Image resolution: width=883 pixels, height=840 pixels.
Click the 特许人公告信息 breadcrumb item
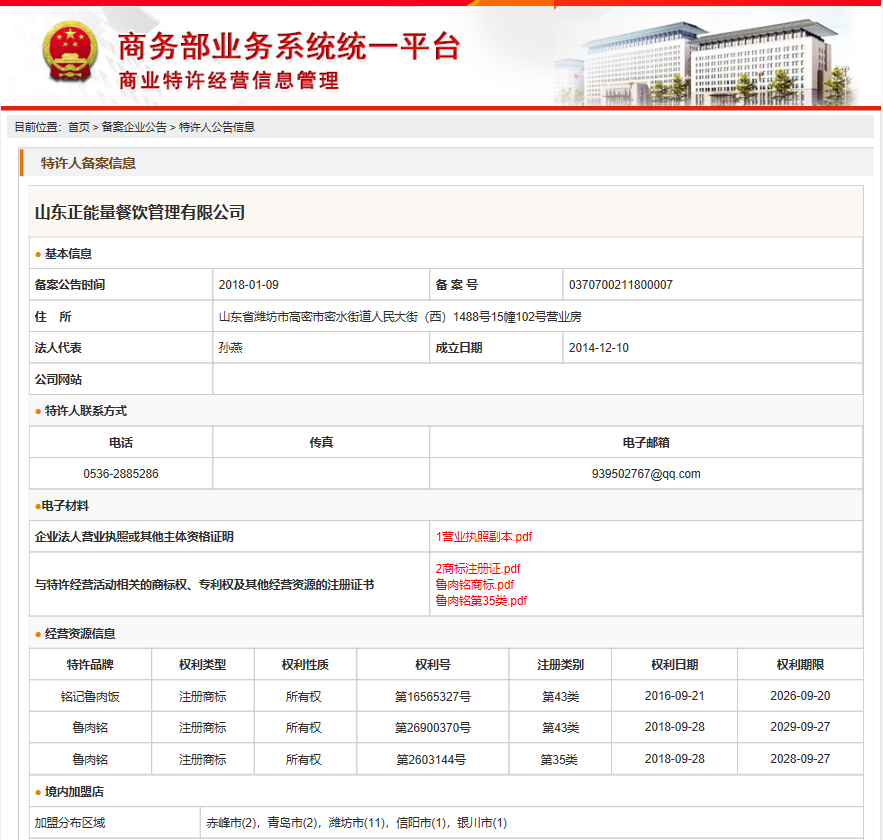coord(217,127)
